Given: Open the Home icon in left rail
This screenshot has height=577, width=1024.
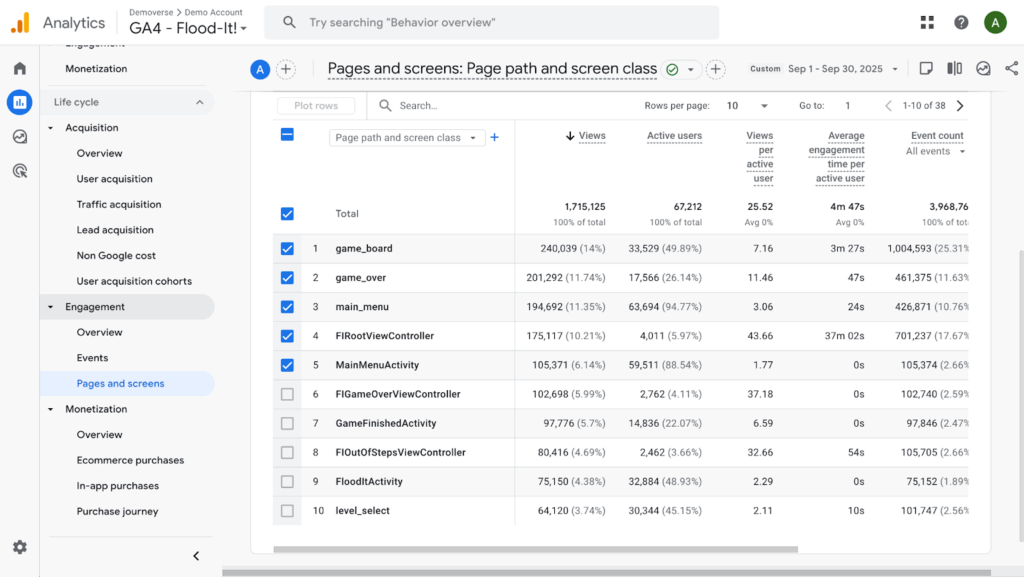Looking at the screenshot, I should [x=19, y=68].
